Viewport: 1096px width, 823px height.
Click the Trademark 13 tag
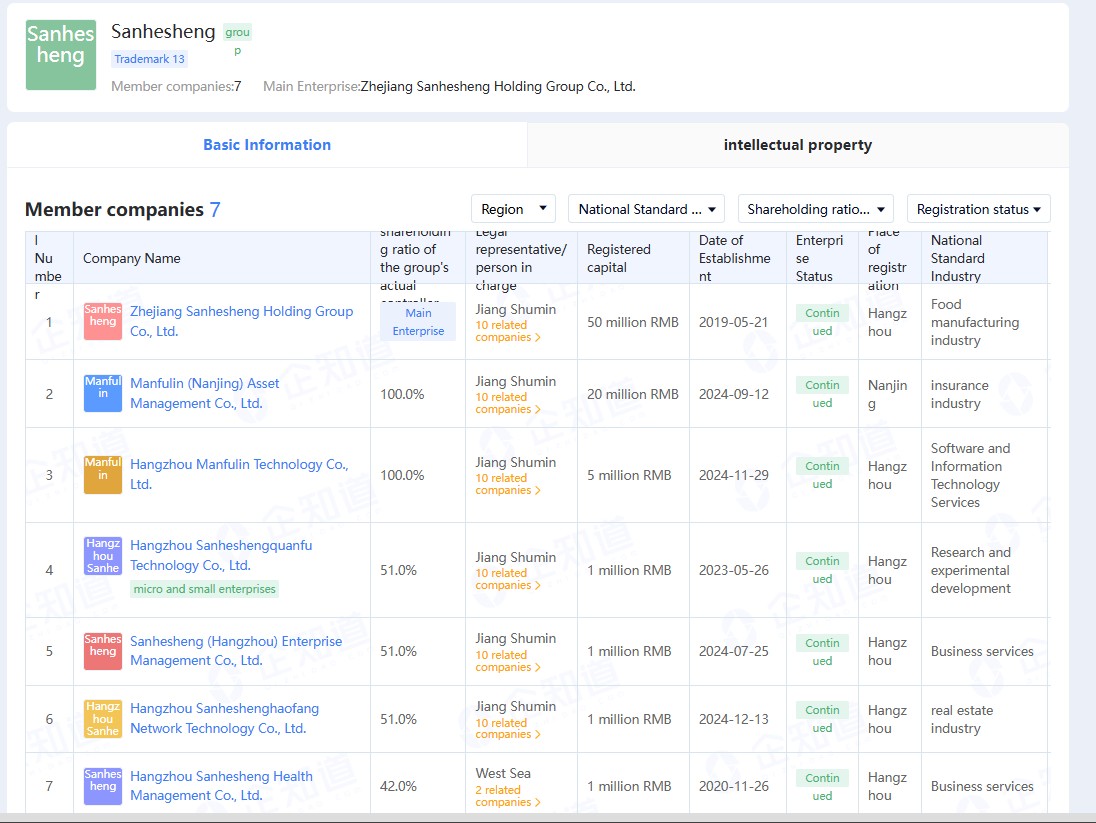point(150,59)
